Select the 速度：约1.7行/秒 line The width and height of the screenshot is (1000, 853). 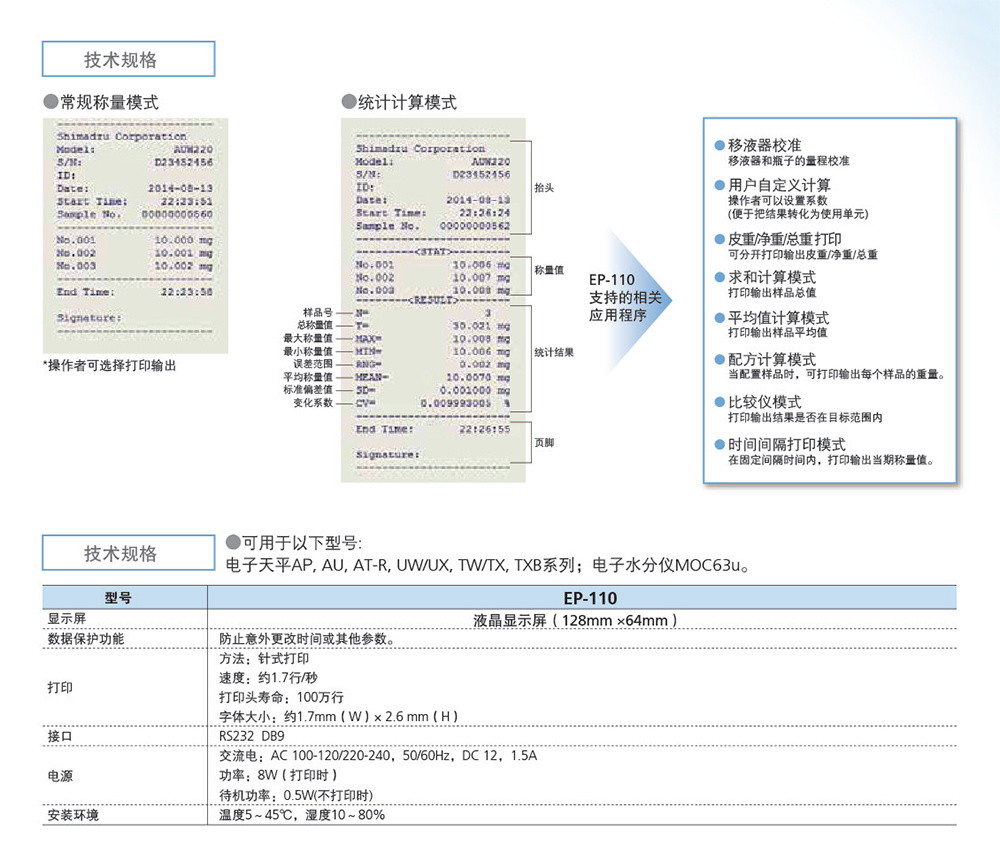pos(268,678)
